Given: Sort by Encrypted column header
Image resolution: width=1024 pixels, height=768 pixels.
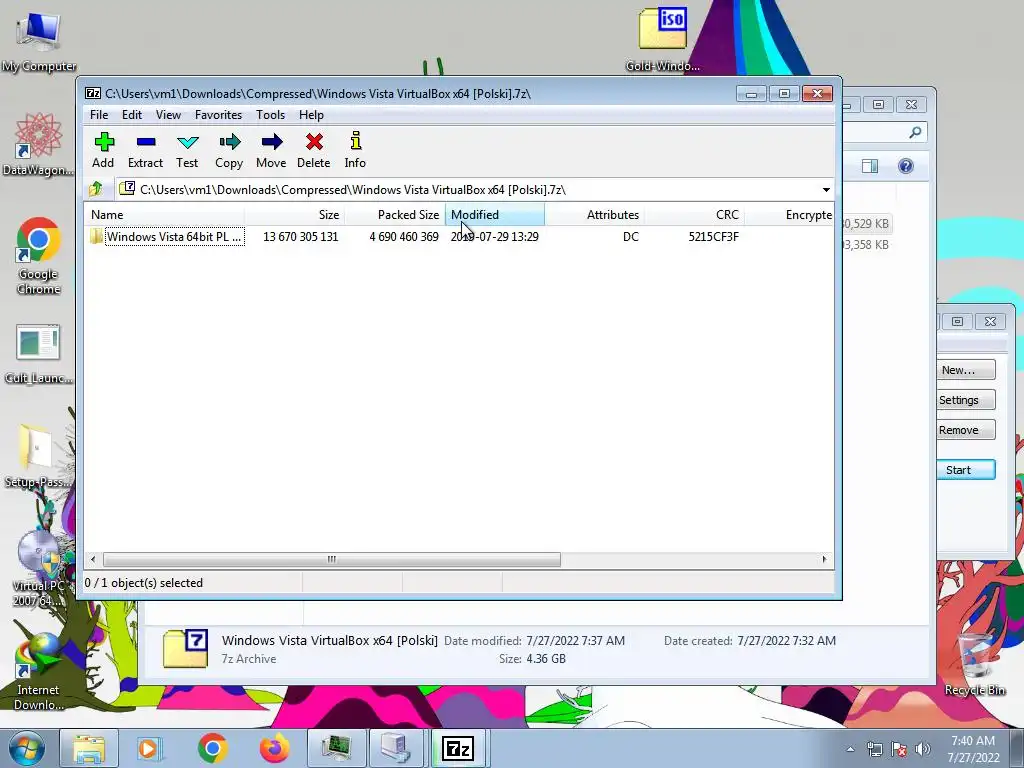Looking at the screenshot, I should [x=789, y=215].
